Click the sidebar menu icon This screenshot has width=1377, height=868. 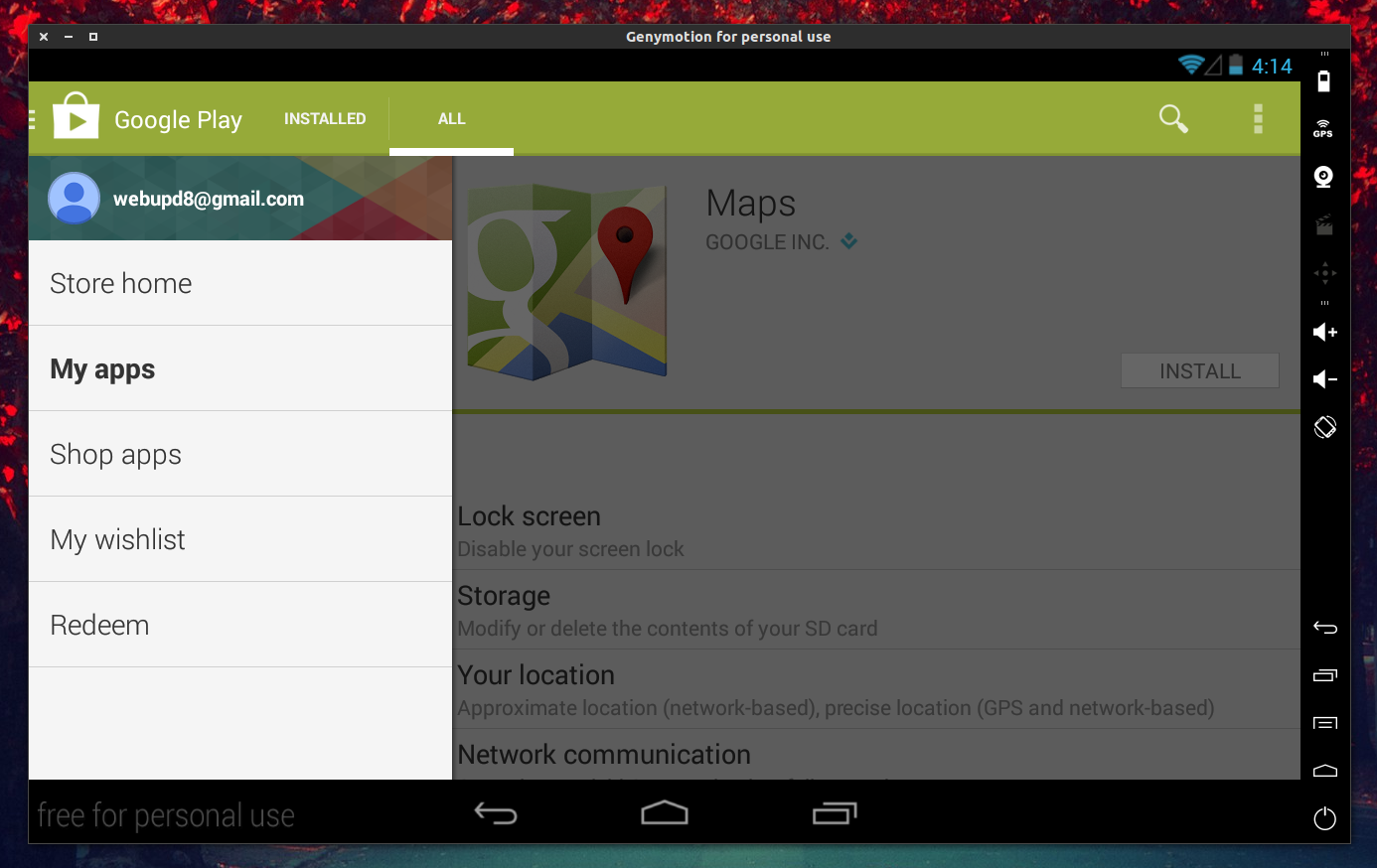[1324, 723]
